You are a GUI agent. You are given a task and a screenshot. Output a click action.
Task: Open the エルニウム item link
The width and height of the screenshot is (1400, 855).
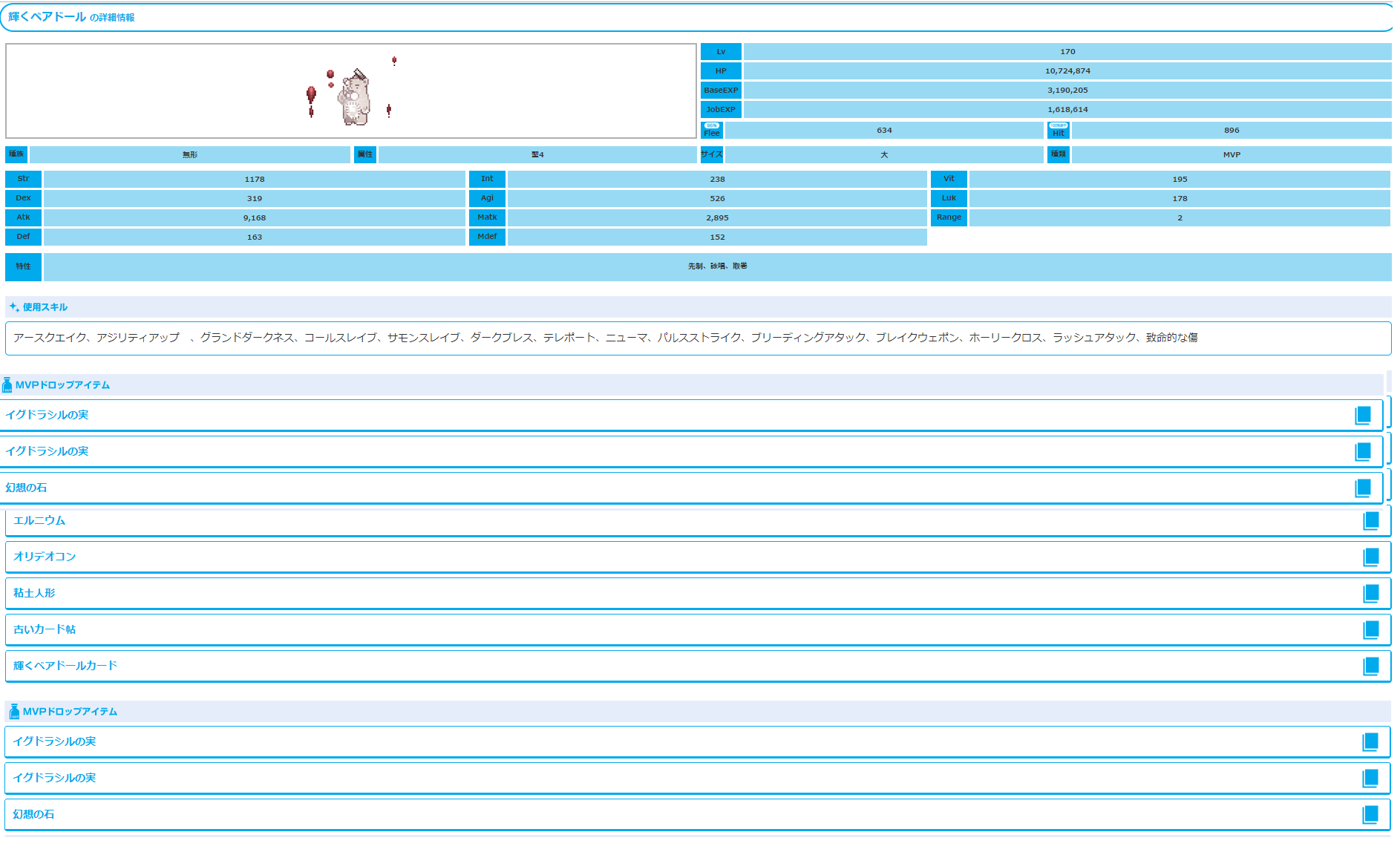39,520
